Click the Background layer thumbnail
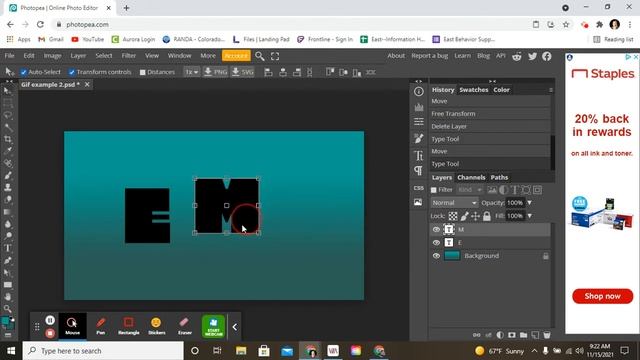 click(x=452, y=256)
